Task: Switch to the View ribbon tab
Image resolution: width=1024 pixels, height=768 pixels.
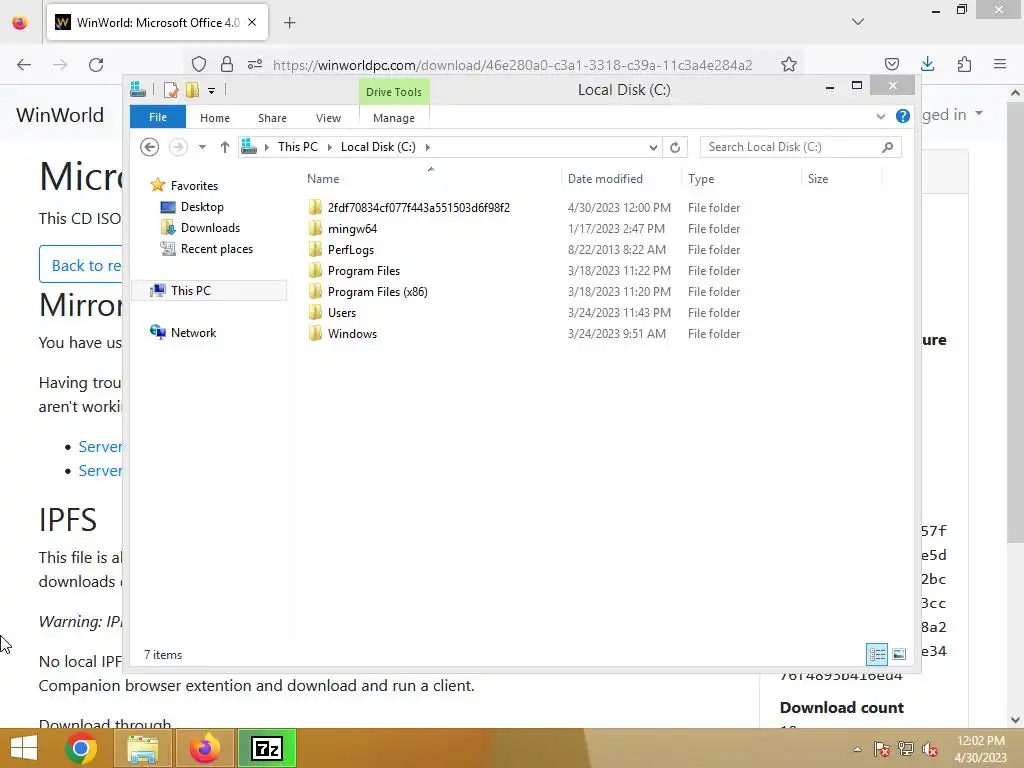Action: 328,118
